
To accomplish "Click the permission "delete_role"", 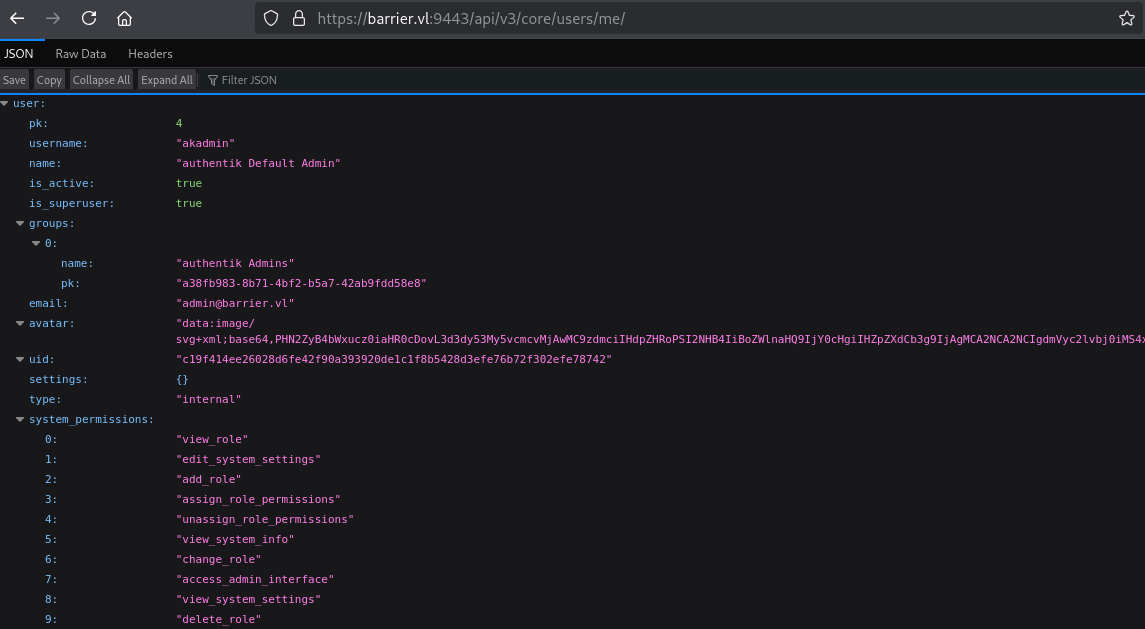I will [218, 620].
